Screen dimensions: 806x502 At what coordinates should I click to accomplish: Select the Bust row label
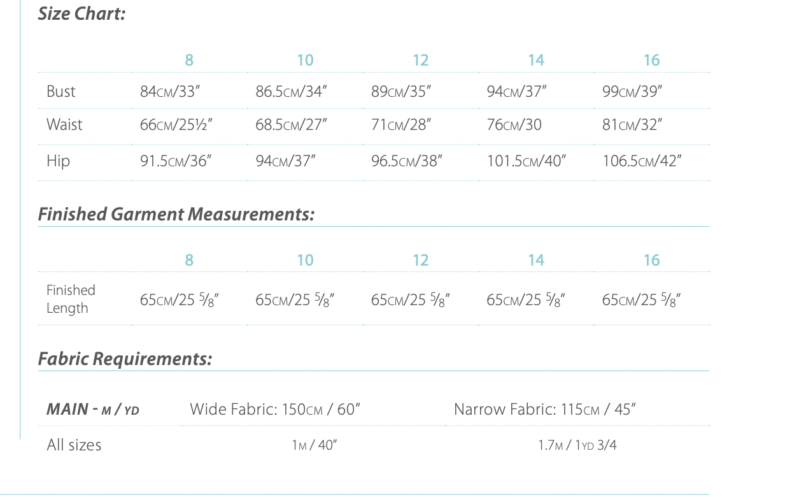point(61,92)
